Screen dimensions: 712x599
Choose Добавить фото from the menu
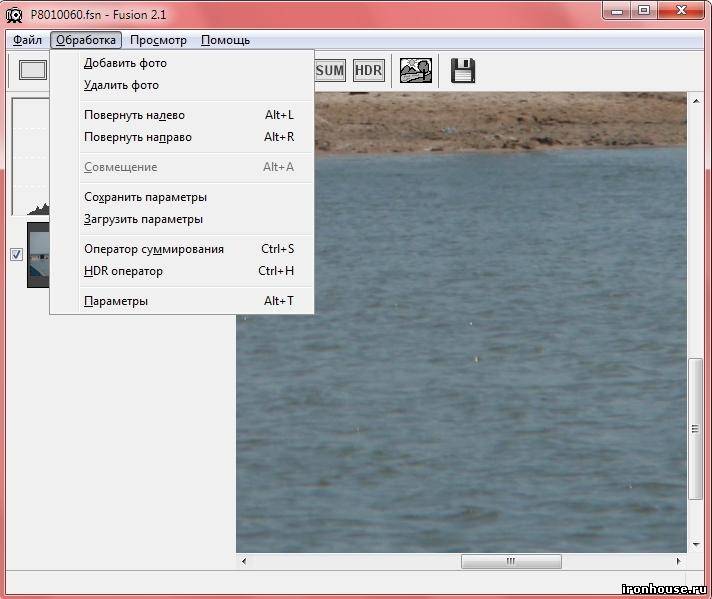tap(125, 63)
